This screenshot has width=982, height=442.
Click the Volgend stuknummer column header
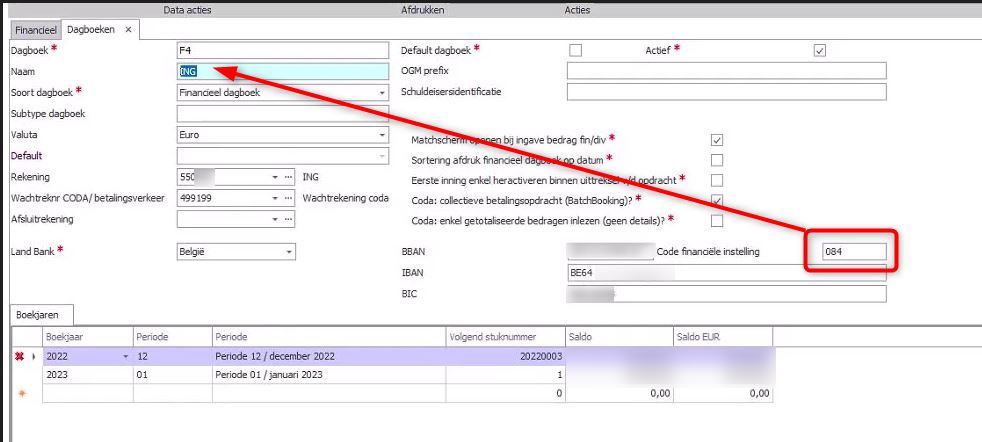point(505,337)
